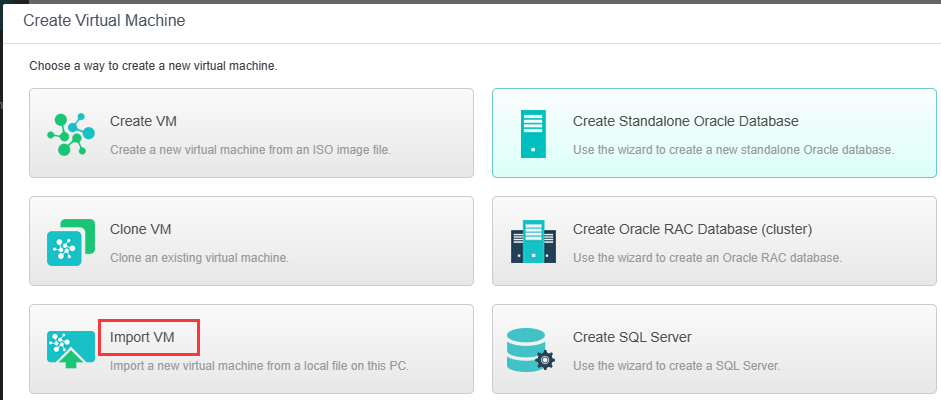Click the Oracle RAC cluster servers icon

[x=533, y=242]
